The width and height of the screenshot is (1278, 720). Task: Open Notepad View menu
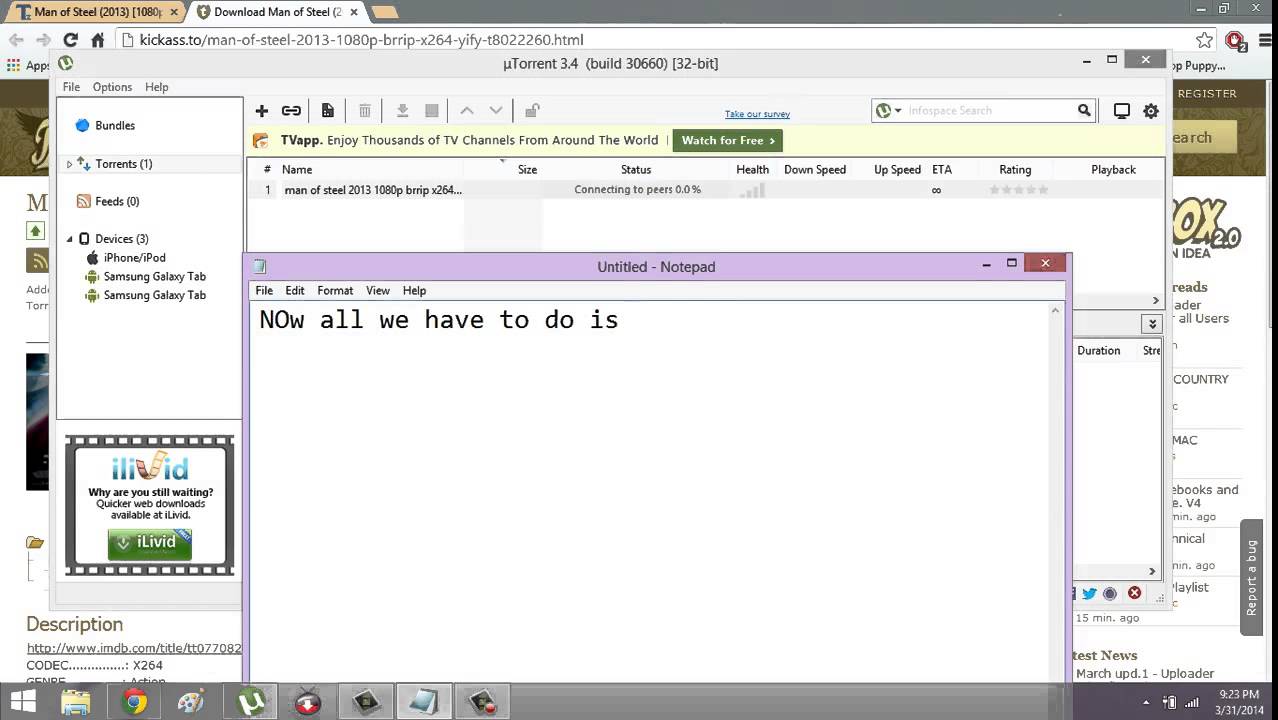[x=378, y=291]
